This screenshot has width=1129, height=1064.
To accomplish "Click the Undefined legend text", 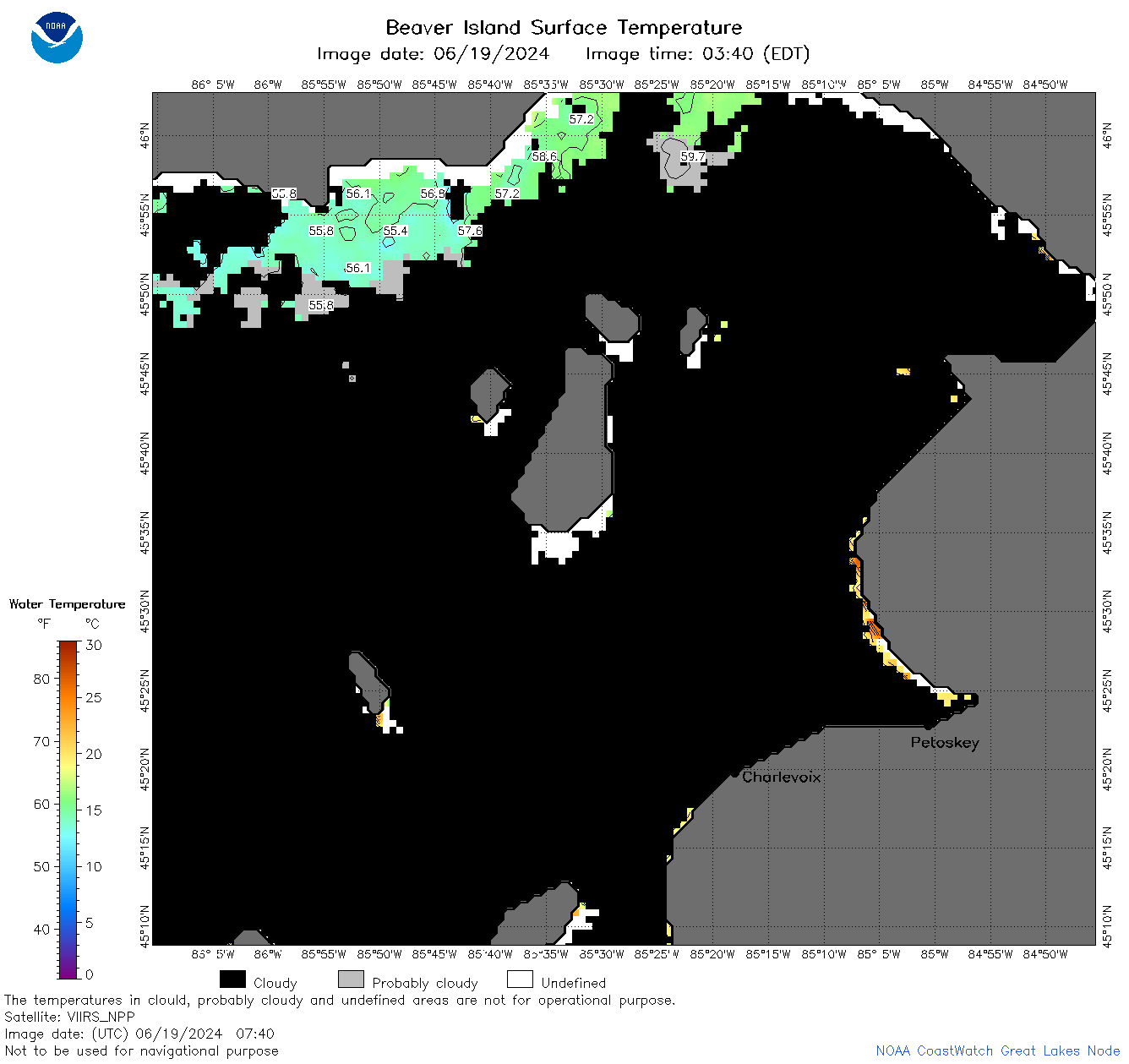I will tap(574, 983).
